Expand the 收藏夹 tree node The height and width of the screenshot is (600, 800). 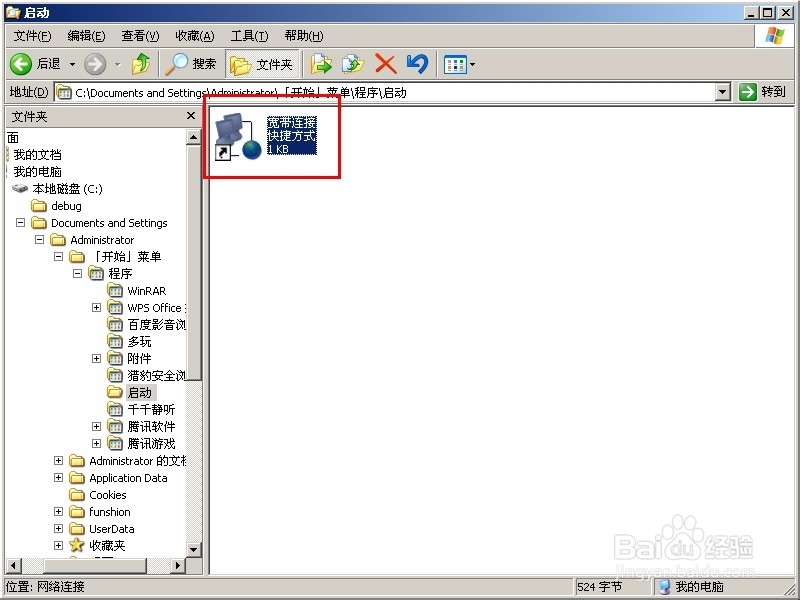(x=59, y=545)
